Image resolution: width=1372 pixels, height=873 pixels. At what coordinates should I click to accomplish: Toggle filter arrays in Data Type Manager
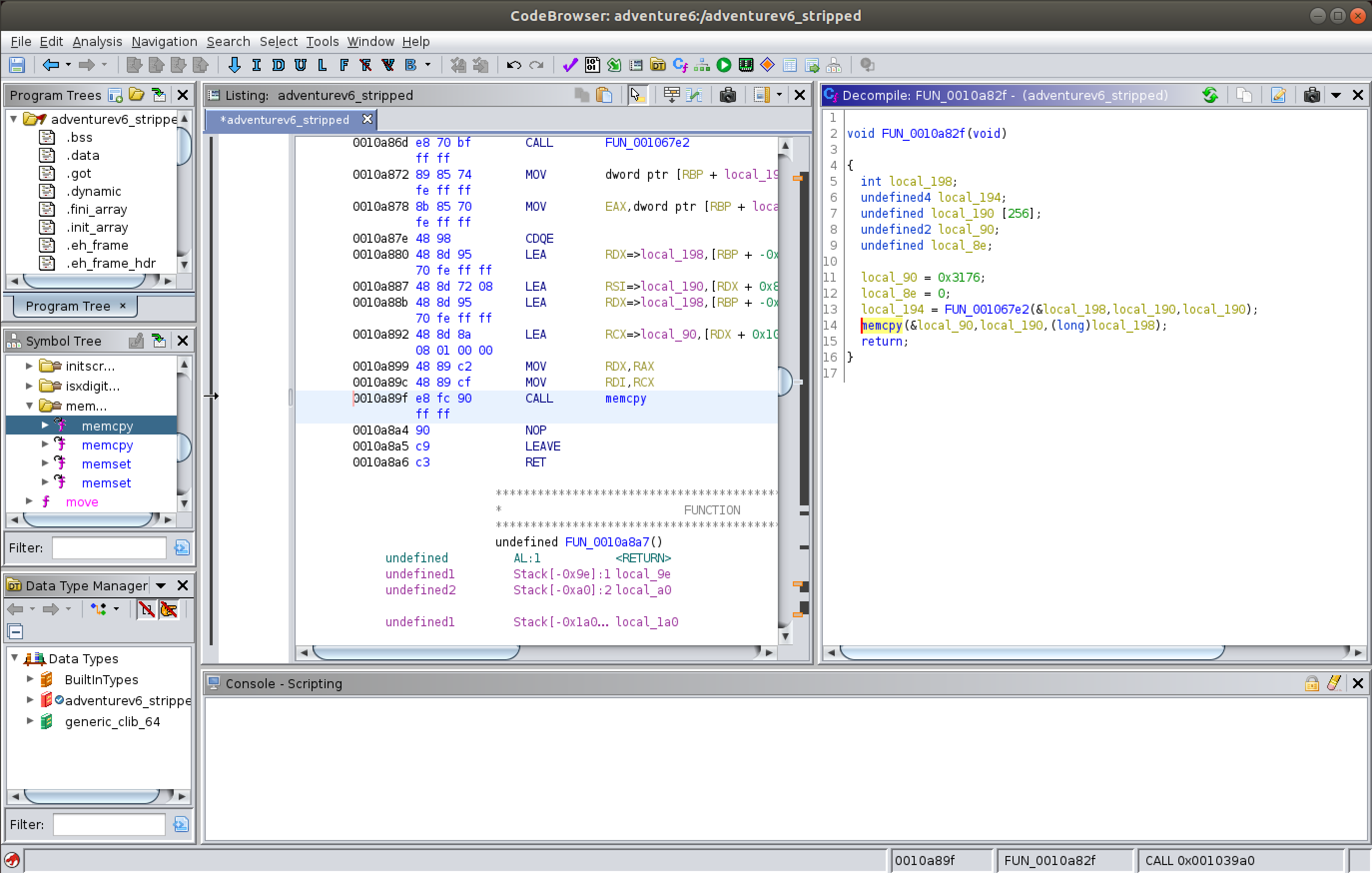(146, 609)
